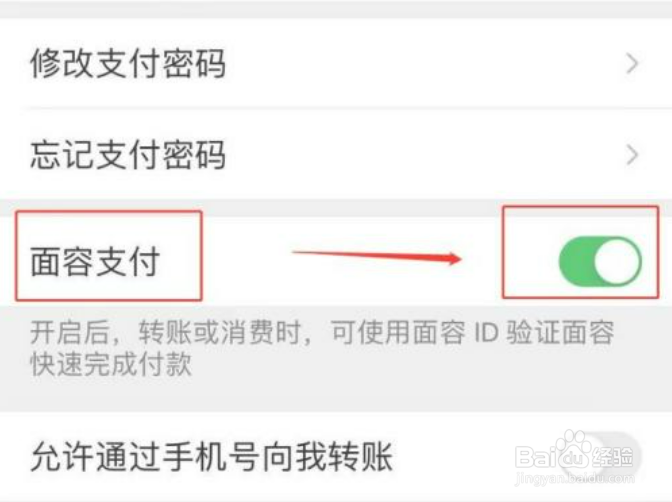
Task: Tap the 快速完成付款 description text
Action: pyautogui.click(x=111, y=364)
